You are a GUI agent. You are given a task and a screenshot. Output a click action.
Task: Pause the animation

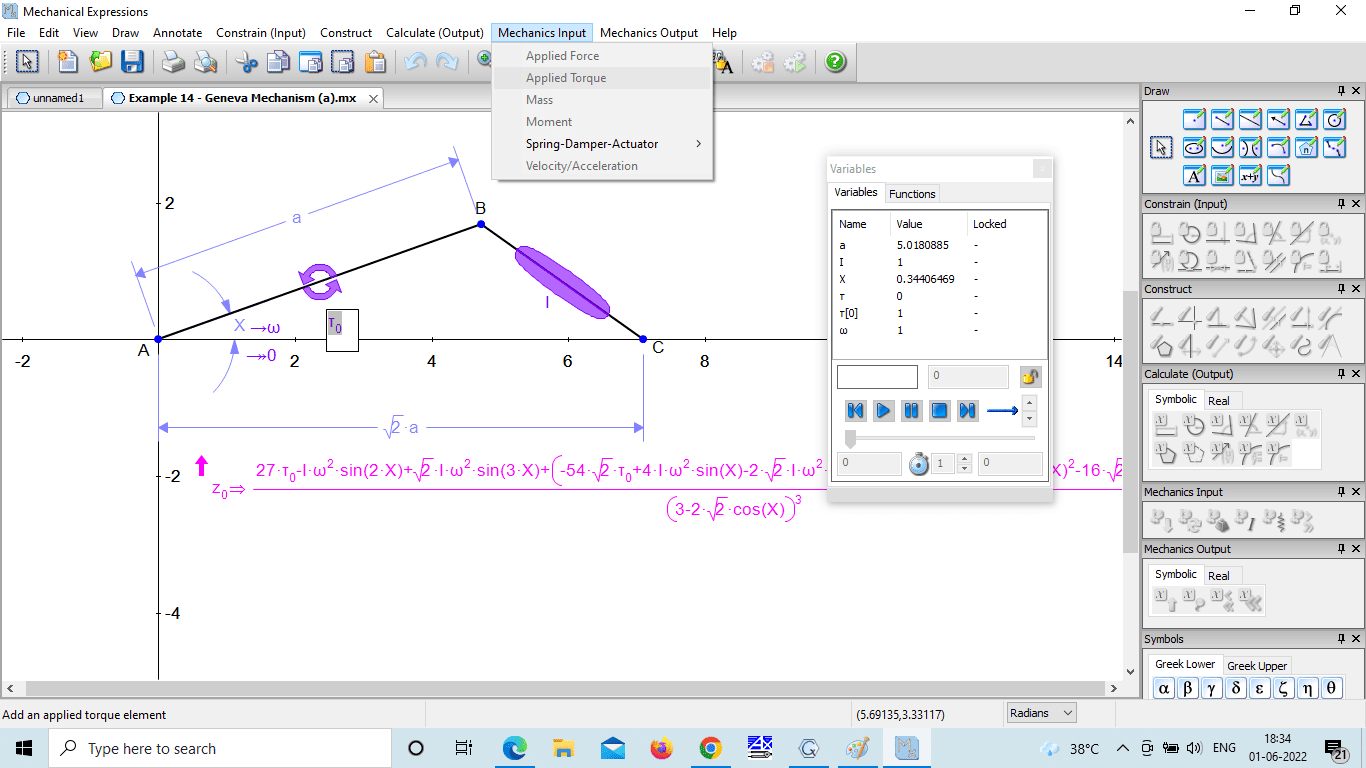tap(911, 410)
